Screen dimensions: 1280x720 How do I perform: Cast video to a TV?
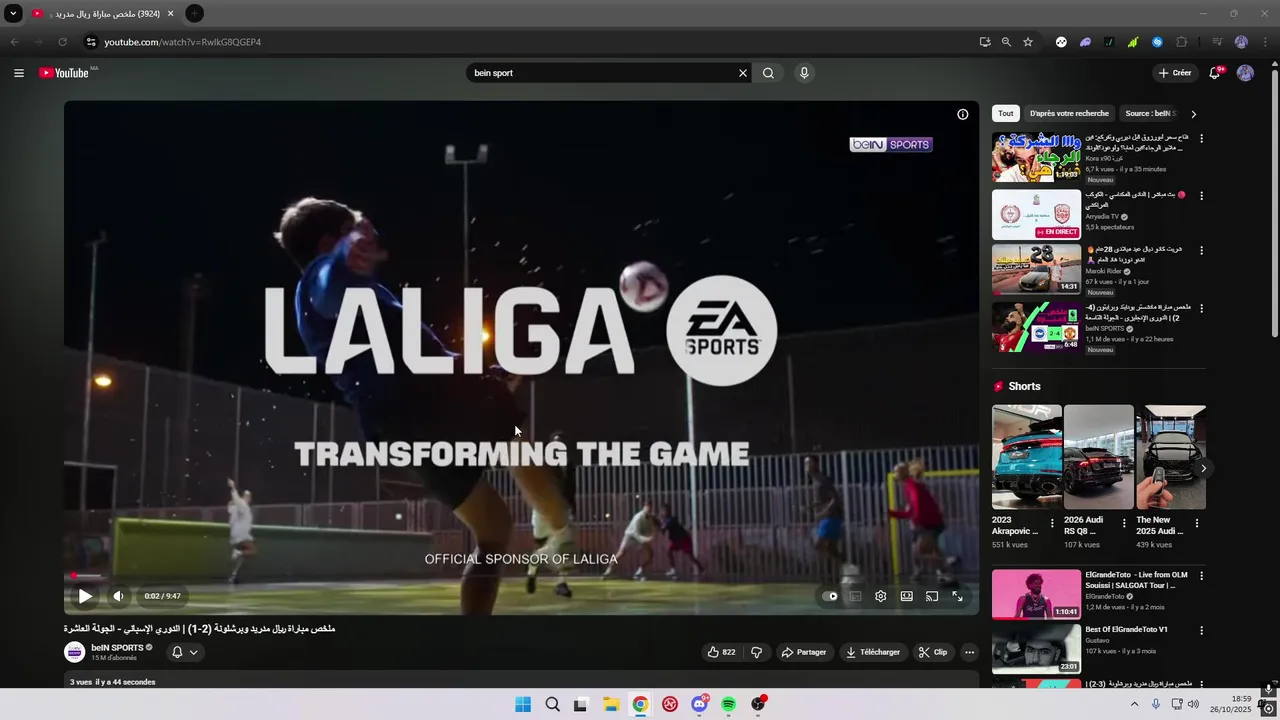click(932, 596)
